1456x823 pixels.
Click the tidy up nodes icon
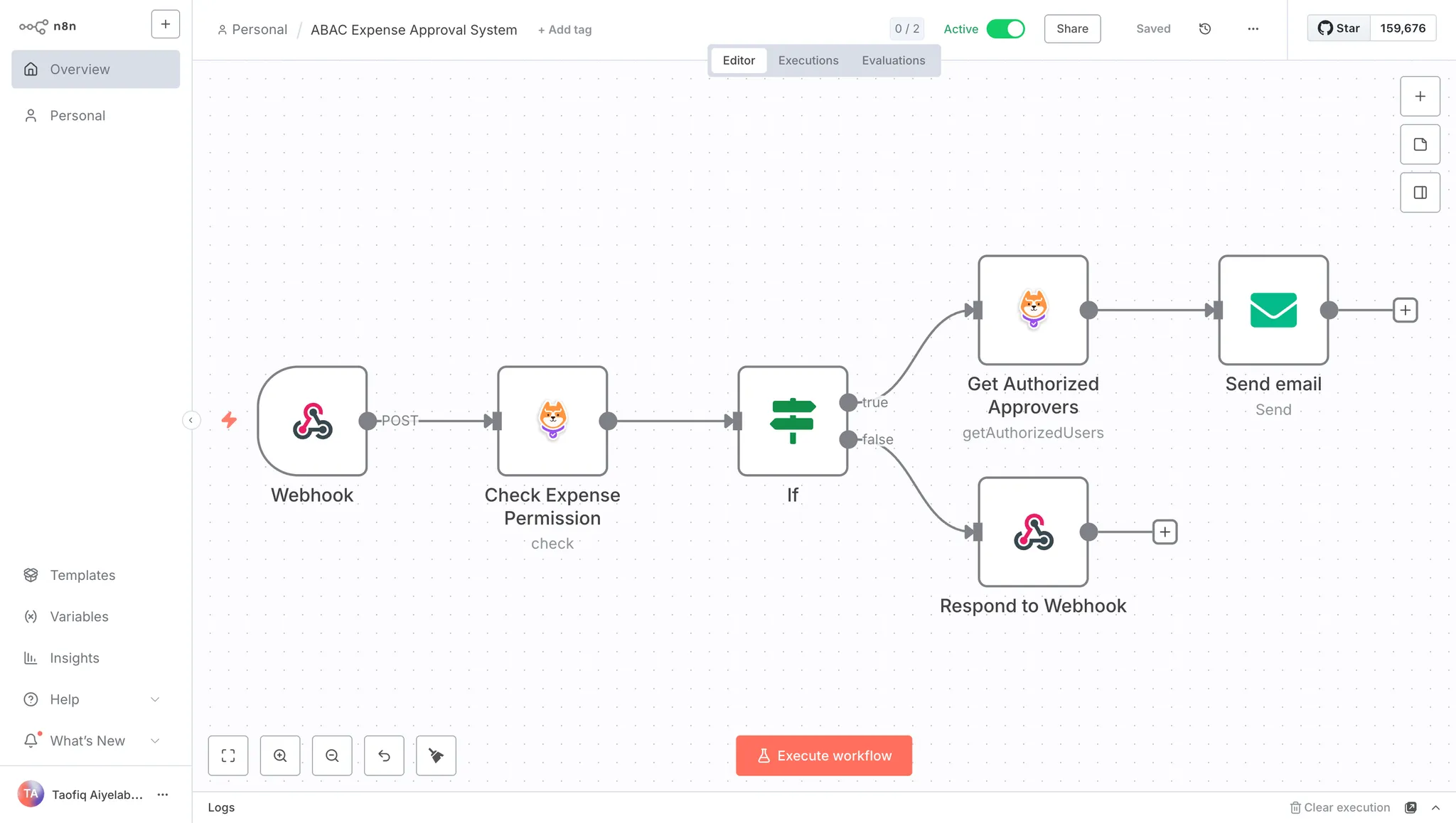(x=436, y=755)
